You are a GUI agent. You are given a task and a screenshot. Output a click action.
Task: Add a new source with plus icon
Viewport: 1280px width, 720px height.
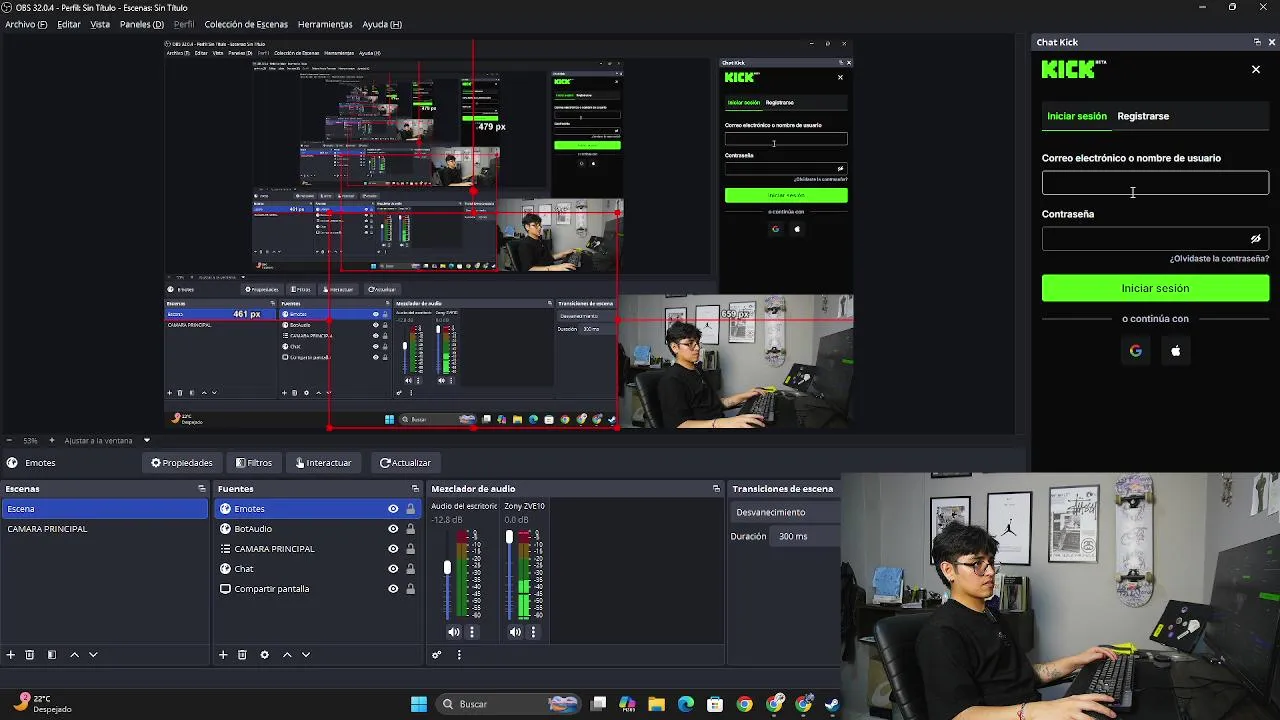pyautogui.click(x=223, y=655)
